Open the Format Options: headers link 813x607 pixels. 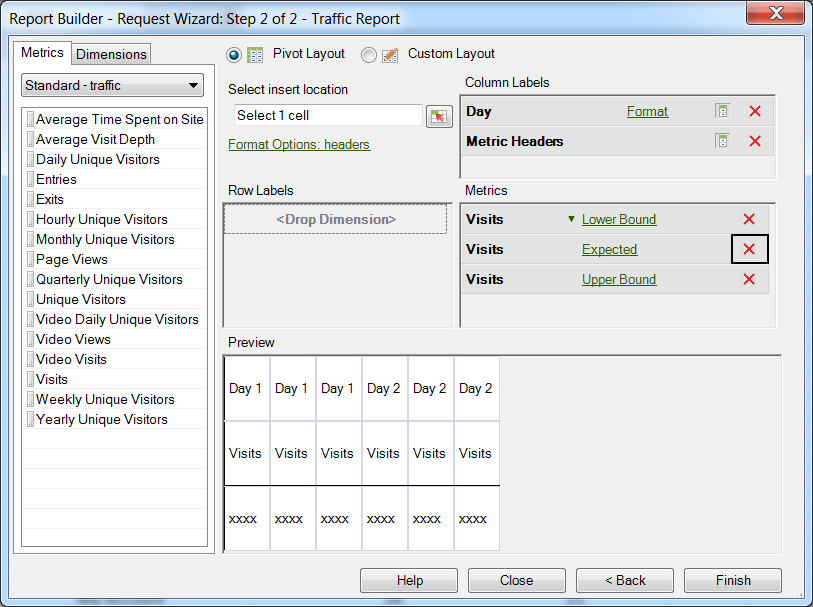pyautogui.click(x=299, y=145)
